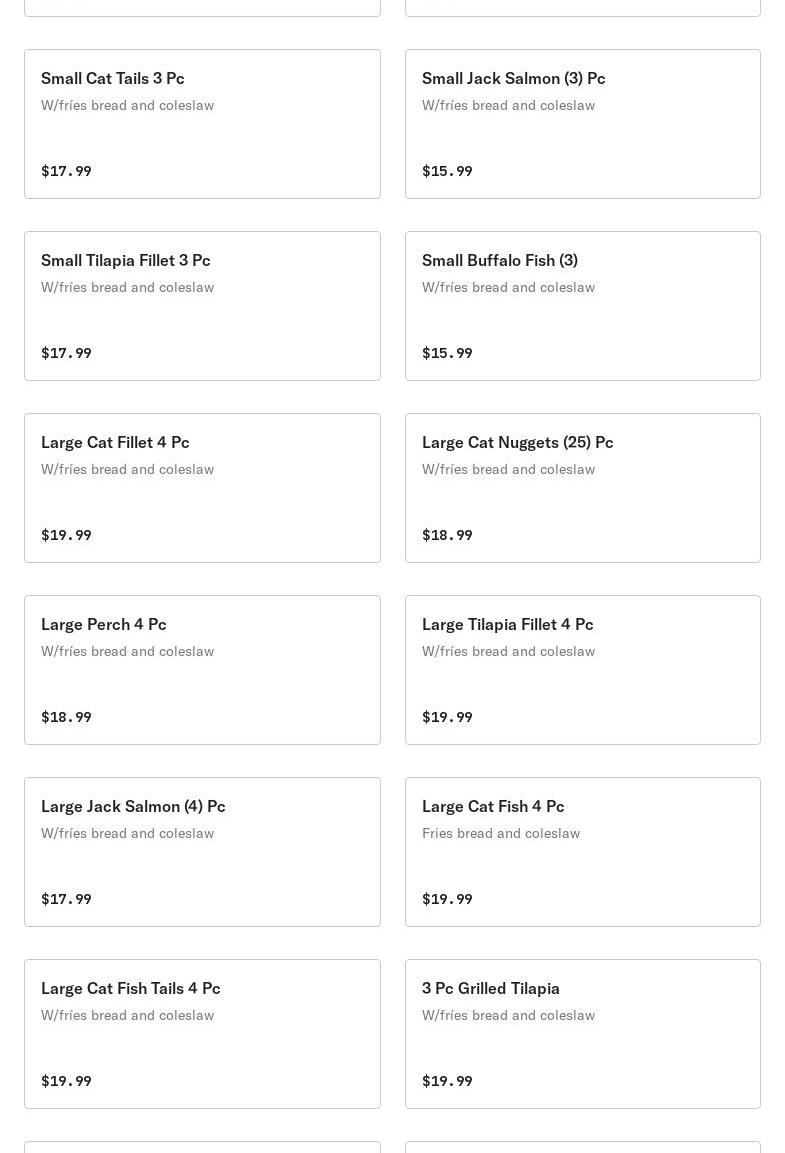Select the 3 Pc Grilled Tilapia item
The width and height of the screenshot is (785, 1153).
pyautogui.click(x=582, y=1034)
